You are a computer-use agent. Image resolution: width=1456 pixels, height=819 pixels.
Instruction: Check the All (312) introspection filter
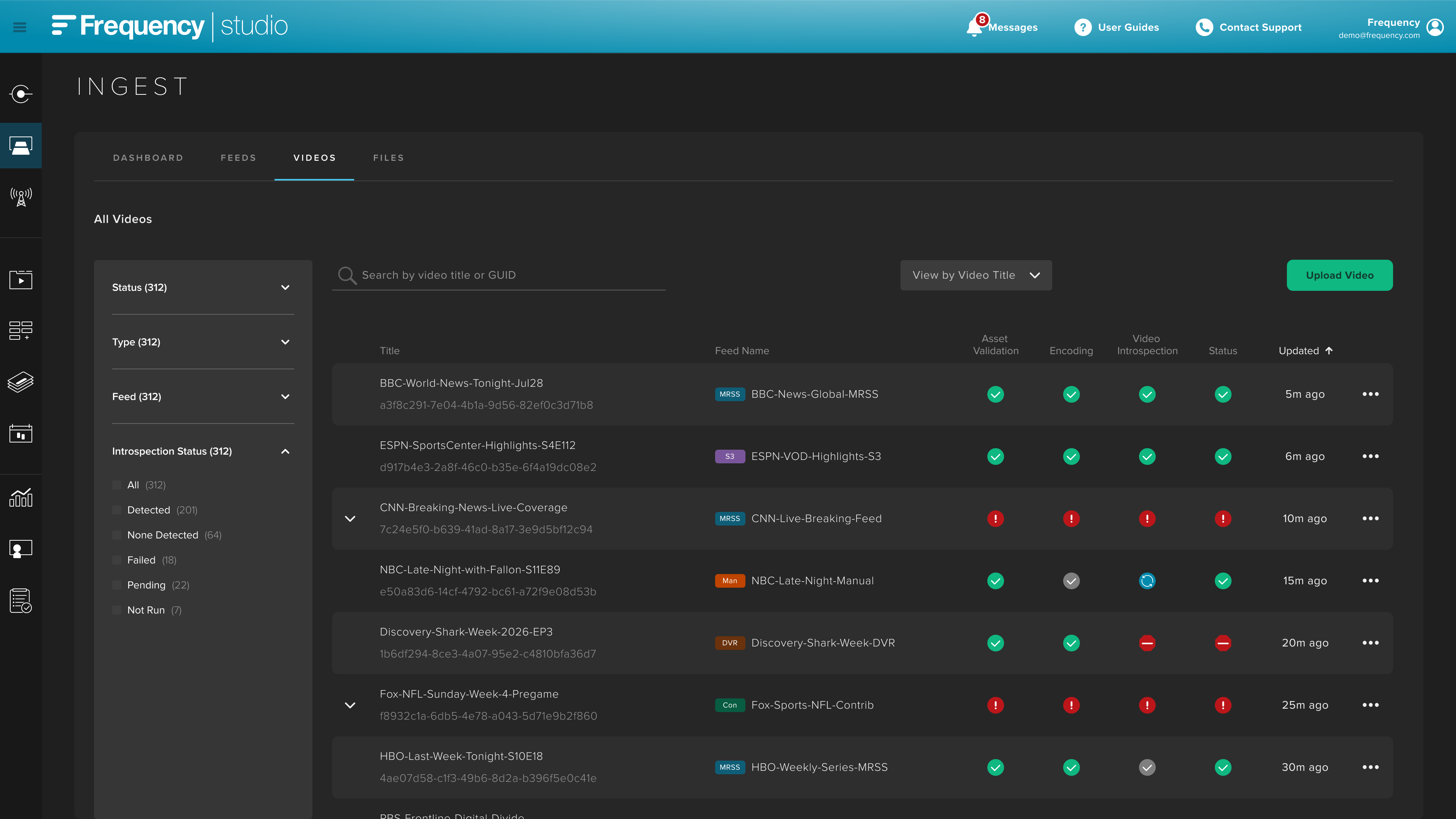(117, 485)
